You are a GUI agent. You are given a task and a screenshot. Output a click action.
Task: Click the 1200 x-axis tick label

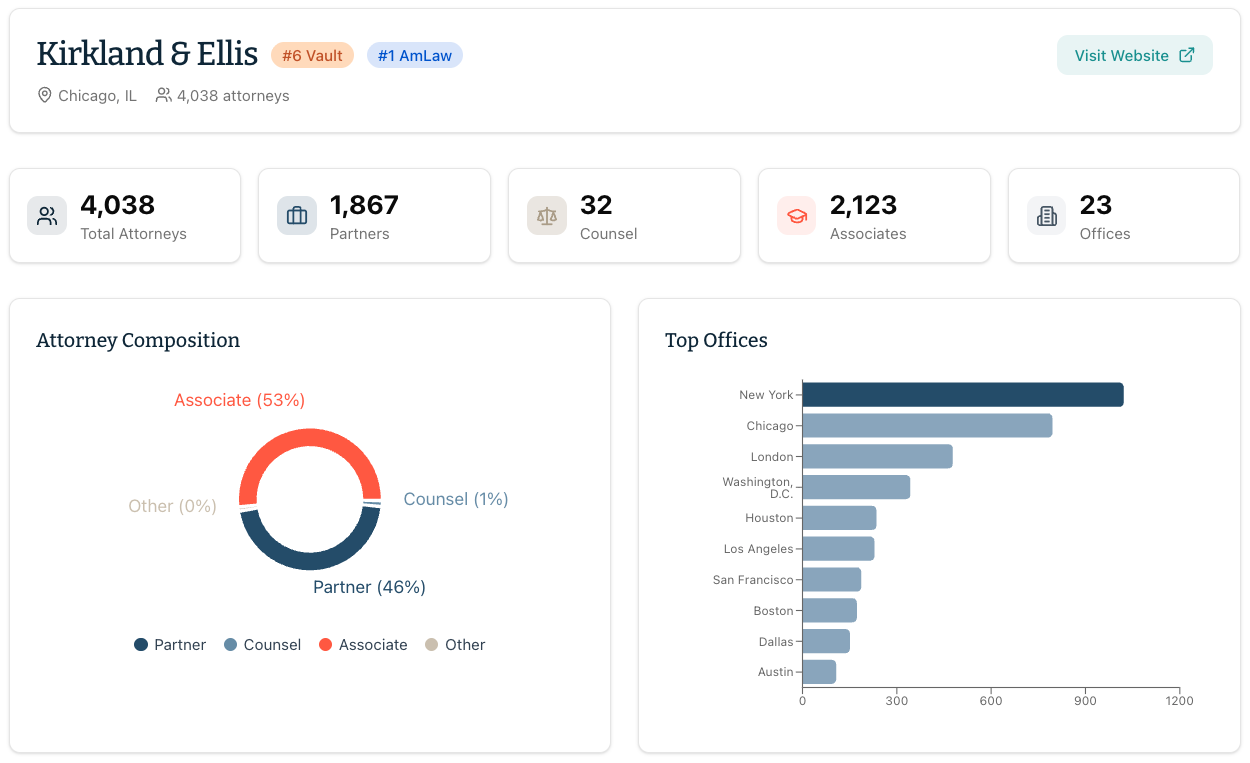click(x=1179, y=701)
